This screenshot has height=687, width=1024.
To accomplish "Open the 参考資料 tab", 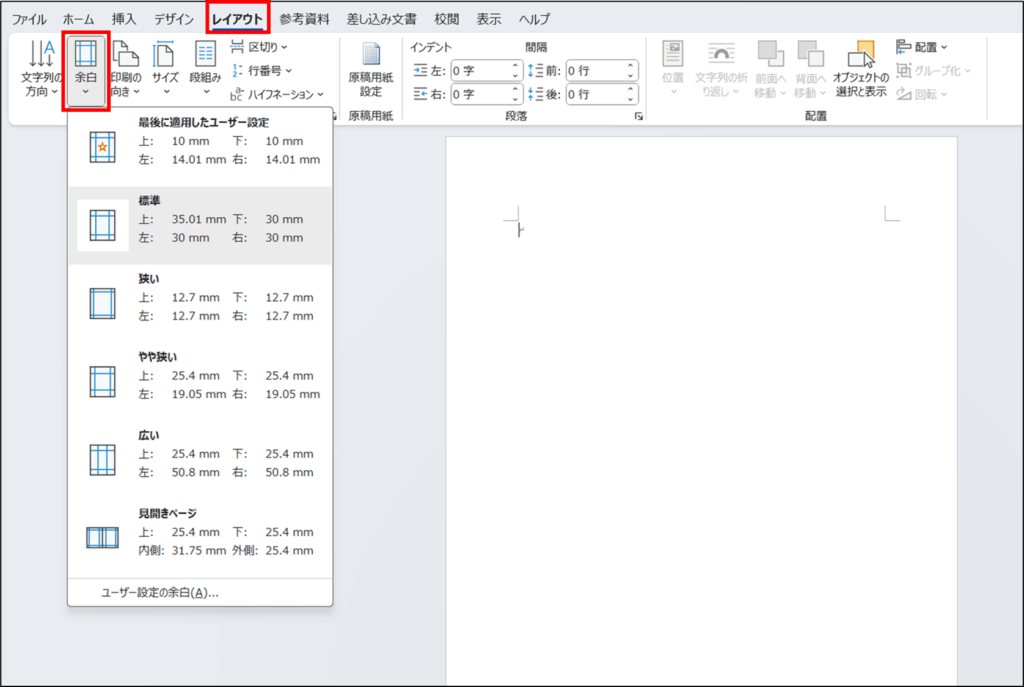I will click(304, 19).
